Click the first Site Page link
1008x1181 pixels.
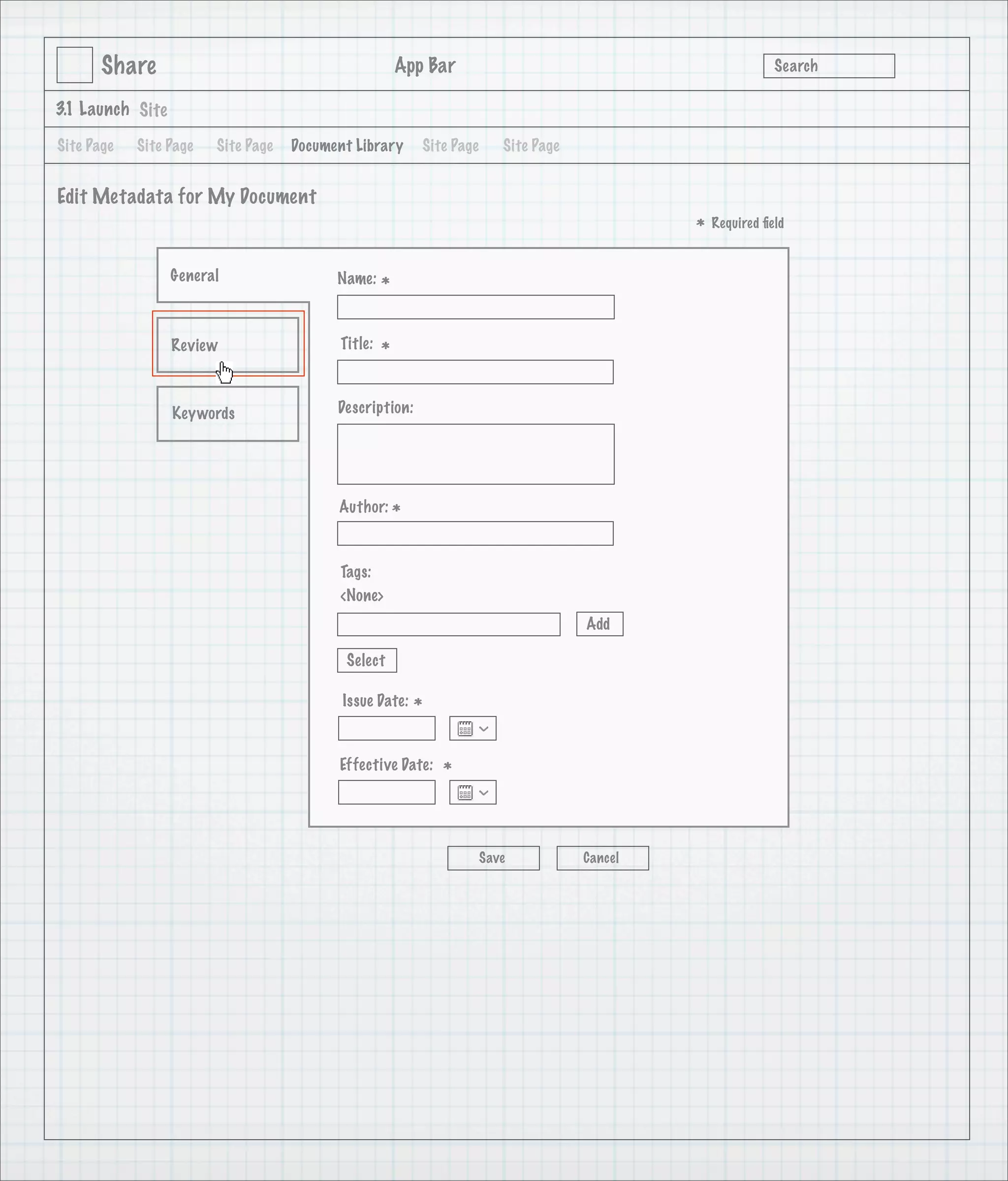86,146
